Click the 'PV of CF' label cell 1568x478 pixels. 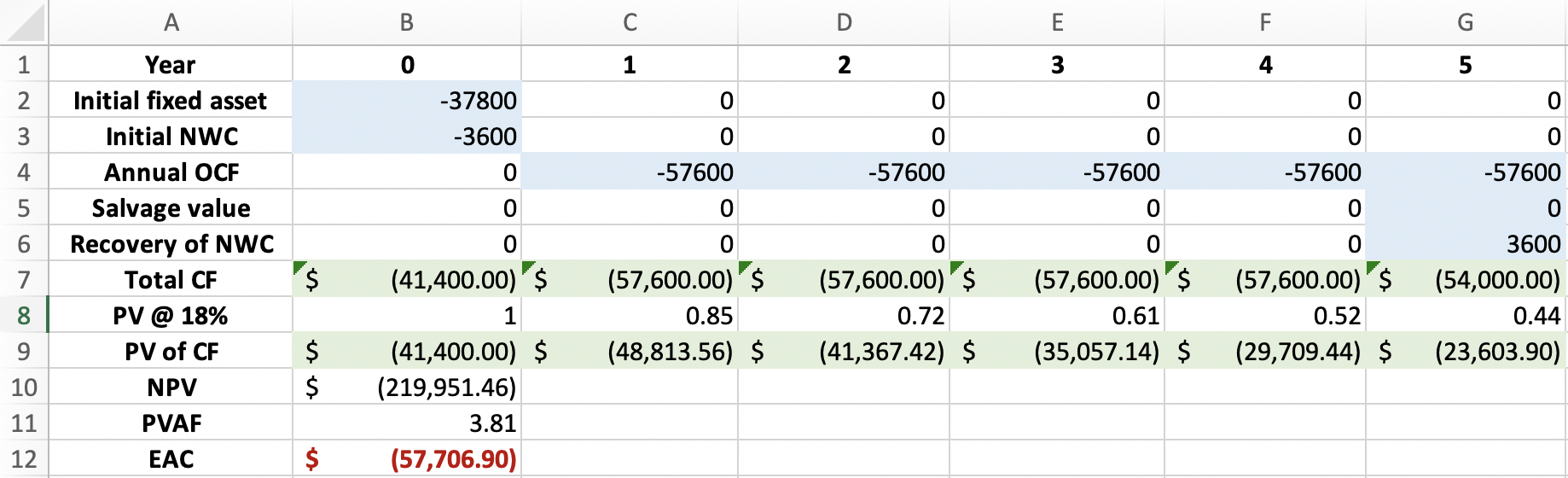[x=171, y=351]
